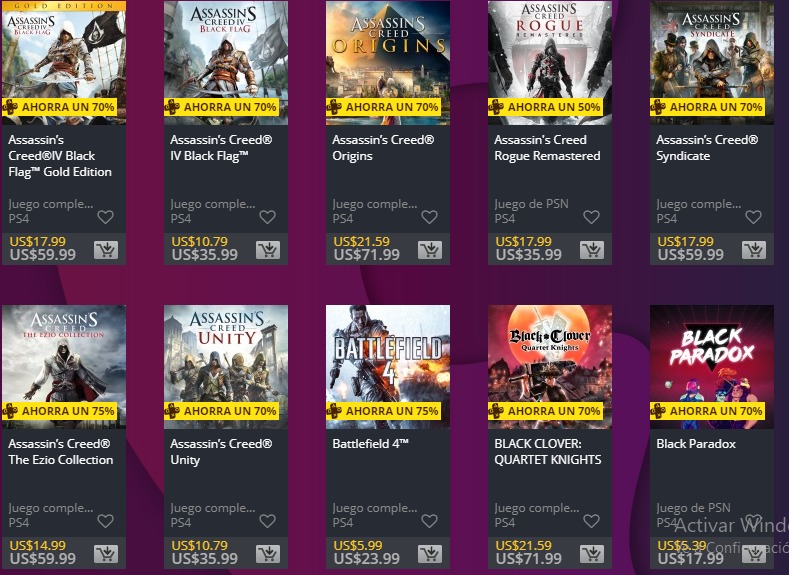Add Battlefield 4 to cart
Screen dimensions: 789x575
tap(430, 553)
